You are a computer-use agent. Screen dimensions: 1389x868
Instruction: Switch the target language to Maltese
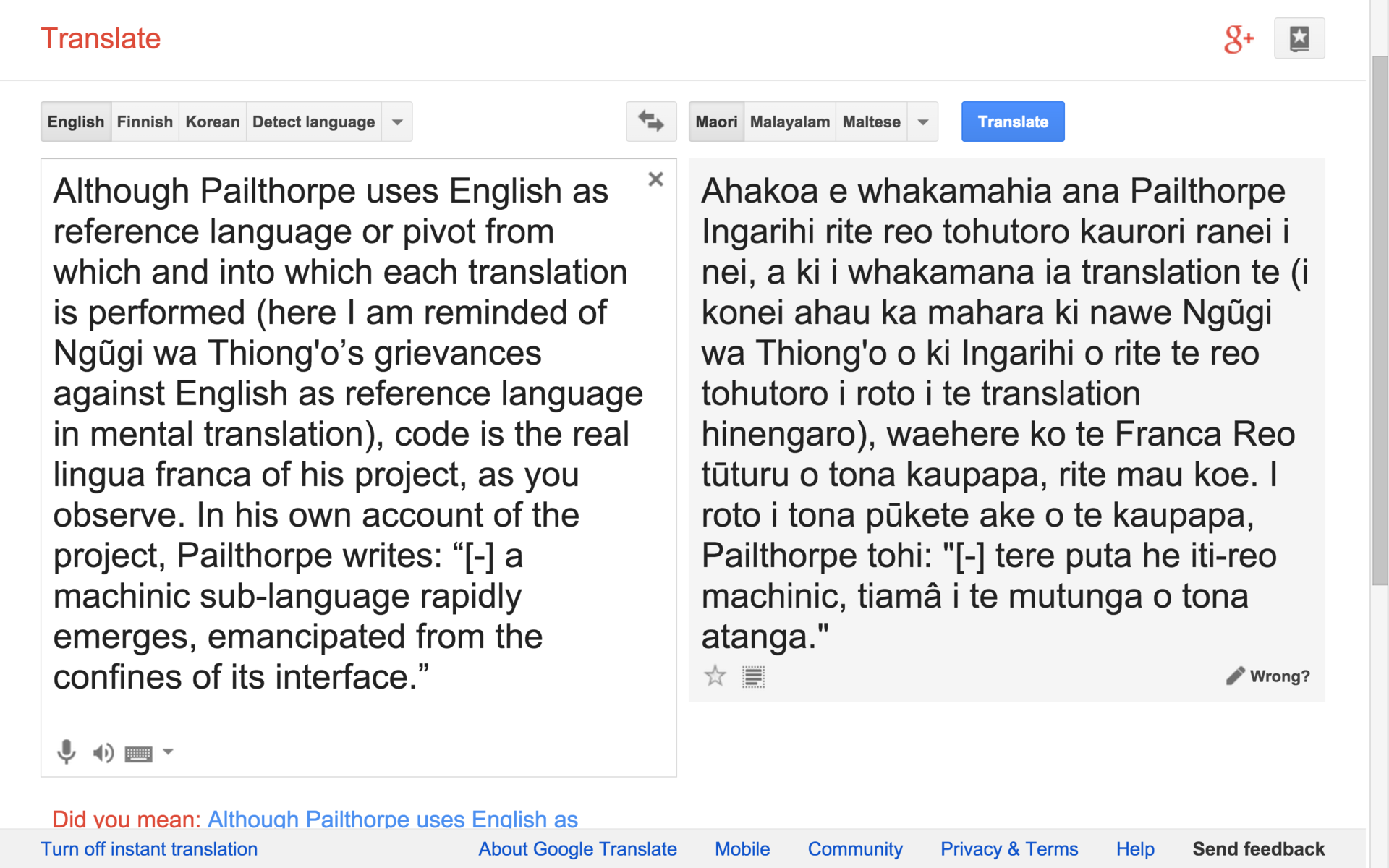871,122
